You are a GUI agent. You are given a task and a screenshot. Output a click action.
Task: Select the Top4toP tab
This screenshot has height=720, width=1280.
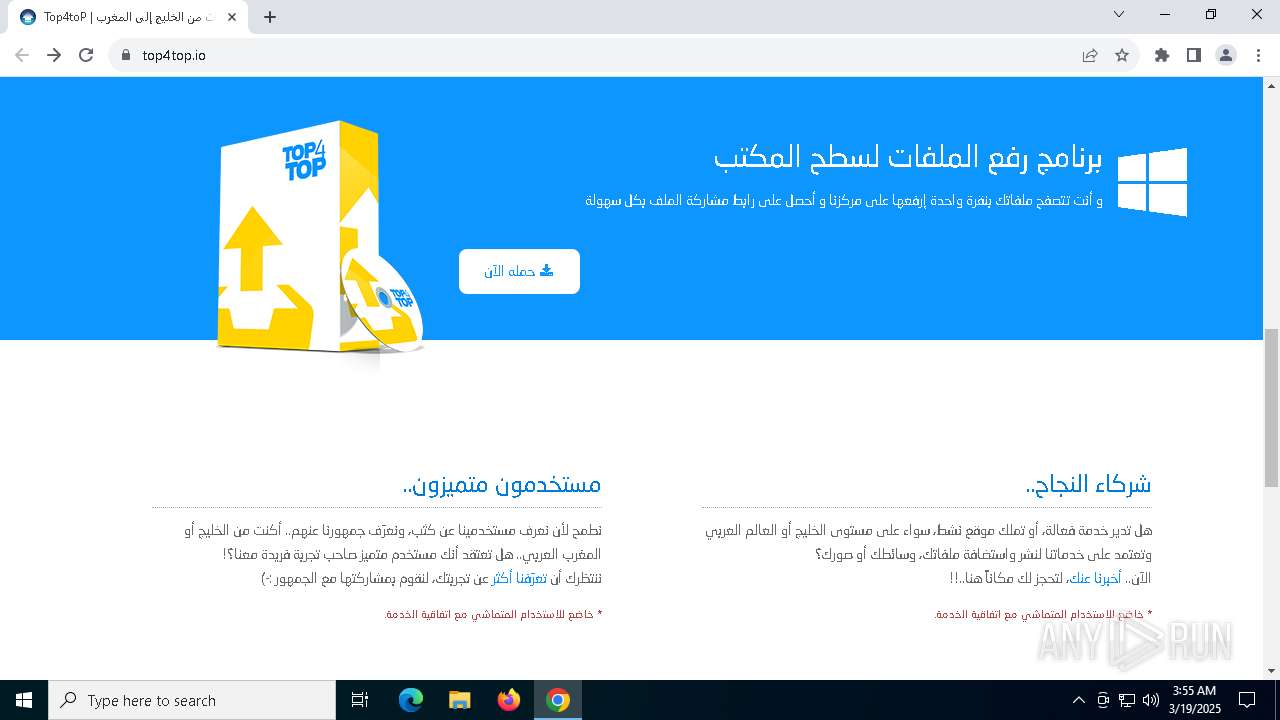point(129,17)
